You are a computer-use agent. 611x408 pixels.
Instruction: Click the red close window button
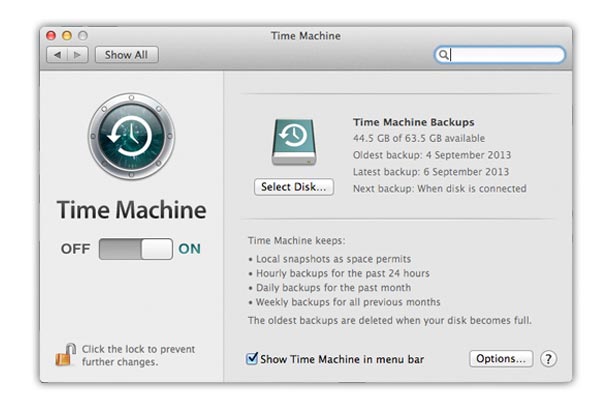pos(51,36)
